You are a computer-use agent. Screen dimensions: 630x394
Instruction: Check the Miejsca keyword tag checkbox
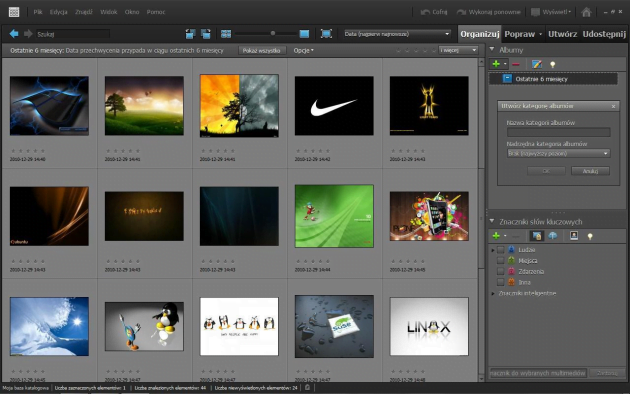click(x=500, y=261)
